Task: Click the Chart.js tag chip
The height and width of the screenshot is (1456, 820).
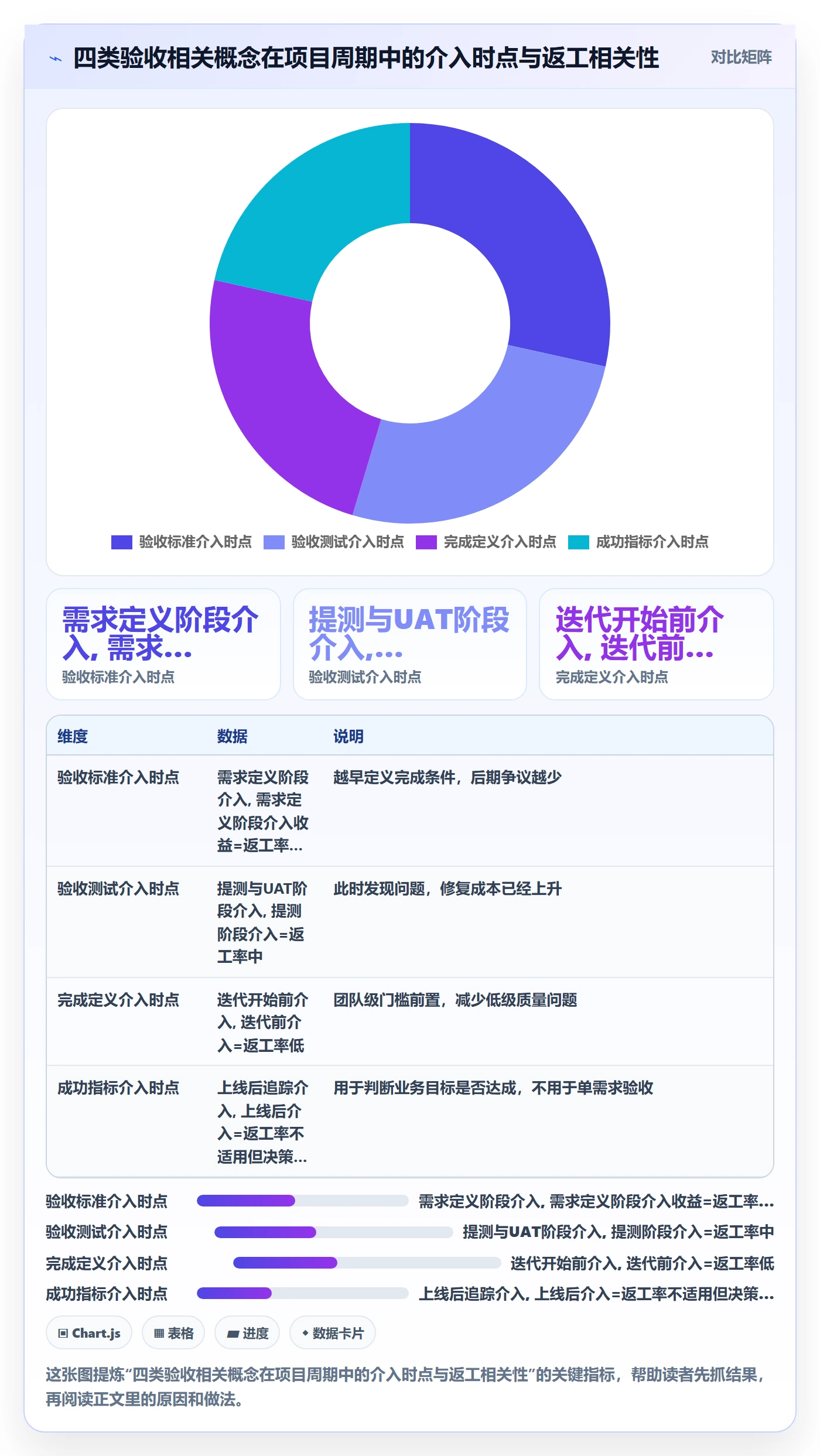Action: point(89,1333)
